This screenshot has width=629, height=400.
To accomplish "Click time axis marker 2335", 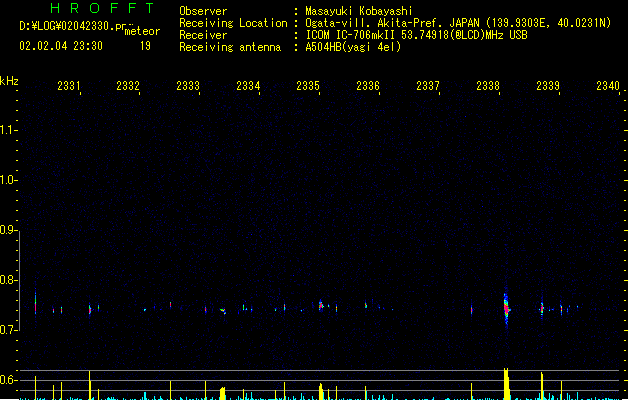I will (308, 86).
